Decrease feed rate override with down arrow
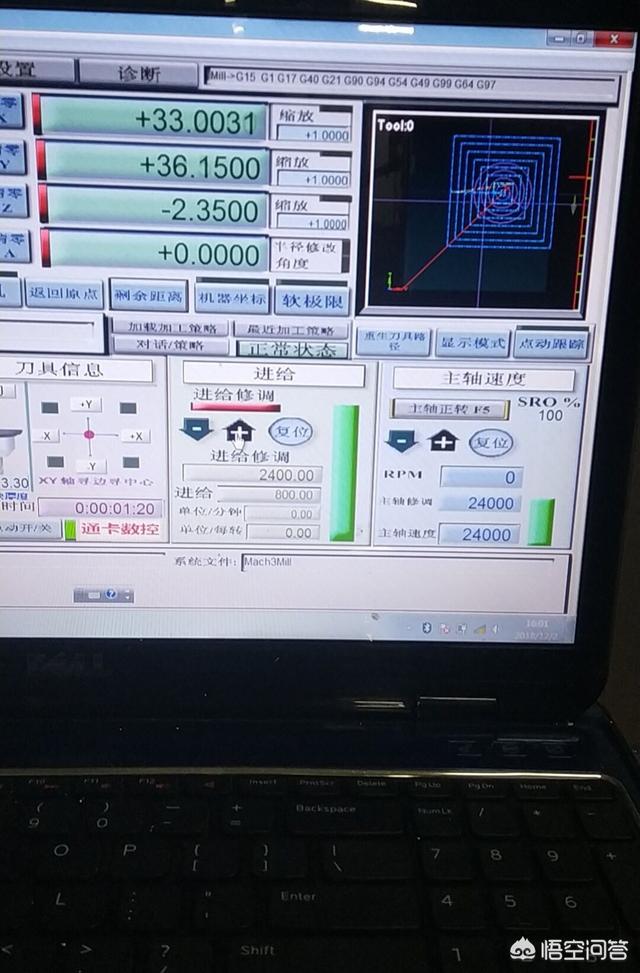640x973 pixels. point(196,431)
